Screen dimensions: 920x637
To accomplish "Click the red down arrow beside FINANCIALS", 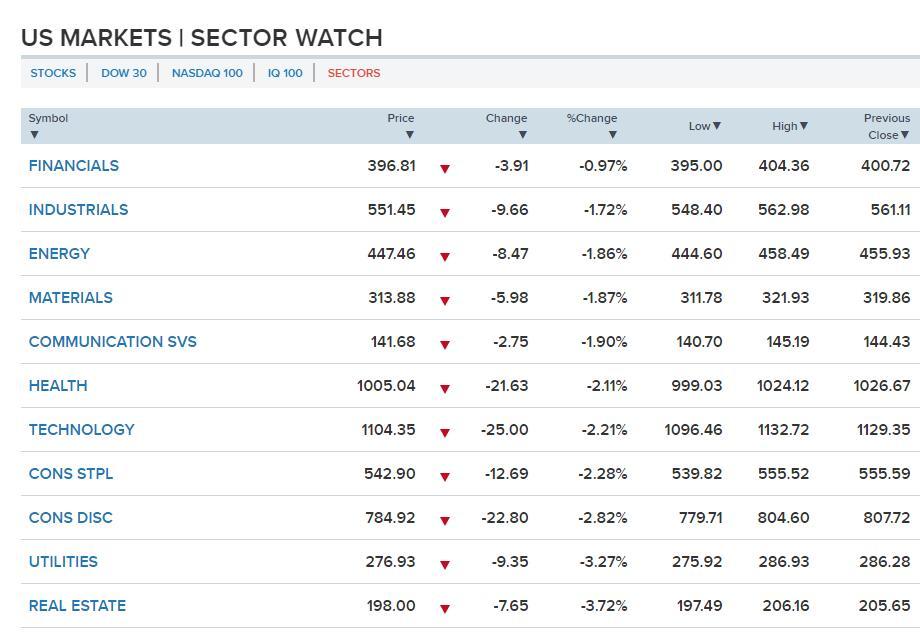I will point(445,168).
